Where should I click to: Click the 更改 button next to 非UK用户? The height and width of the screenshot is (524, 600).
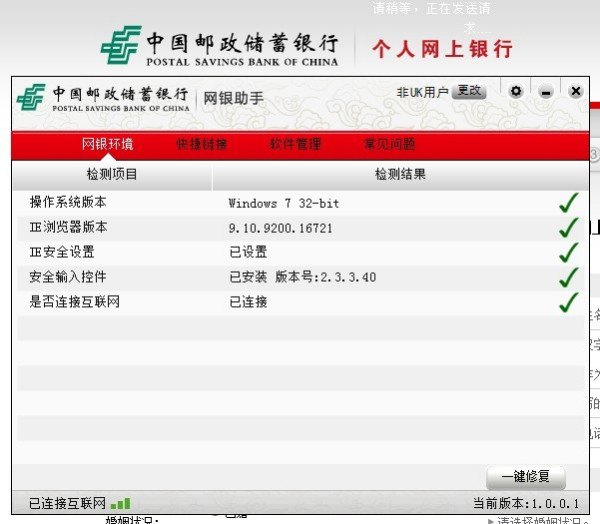pyautogui.click(x=469, y=91)
